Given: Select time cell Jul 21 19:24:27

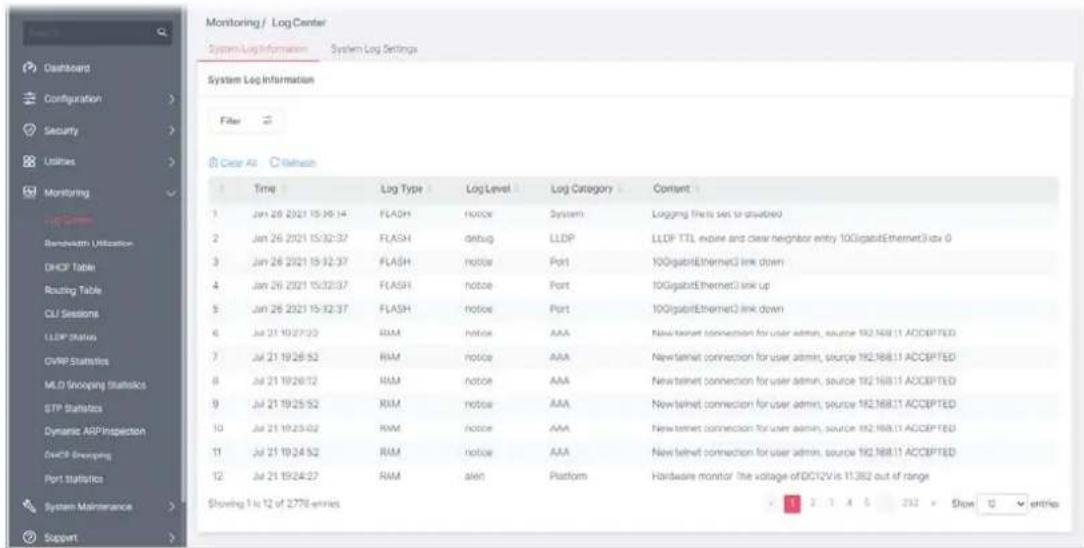Looking at the screenshot, I should [x=286, y=477].
